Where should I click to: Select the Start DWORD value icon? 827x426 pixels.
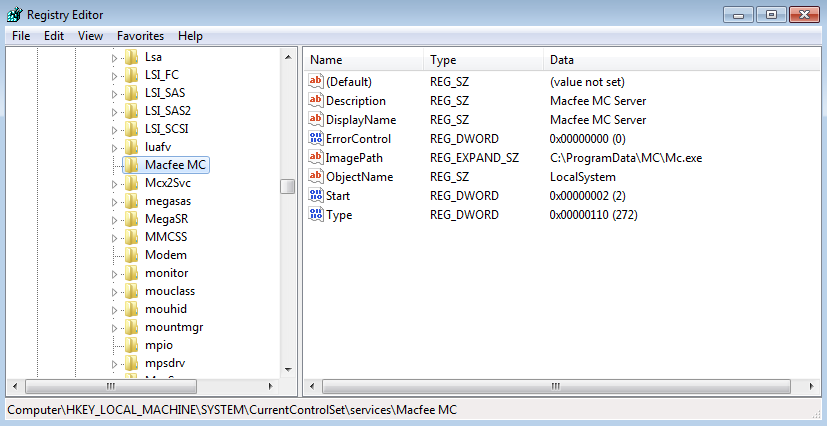[x=316, y=196]
